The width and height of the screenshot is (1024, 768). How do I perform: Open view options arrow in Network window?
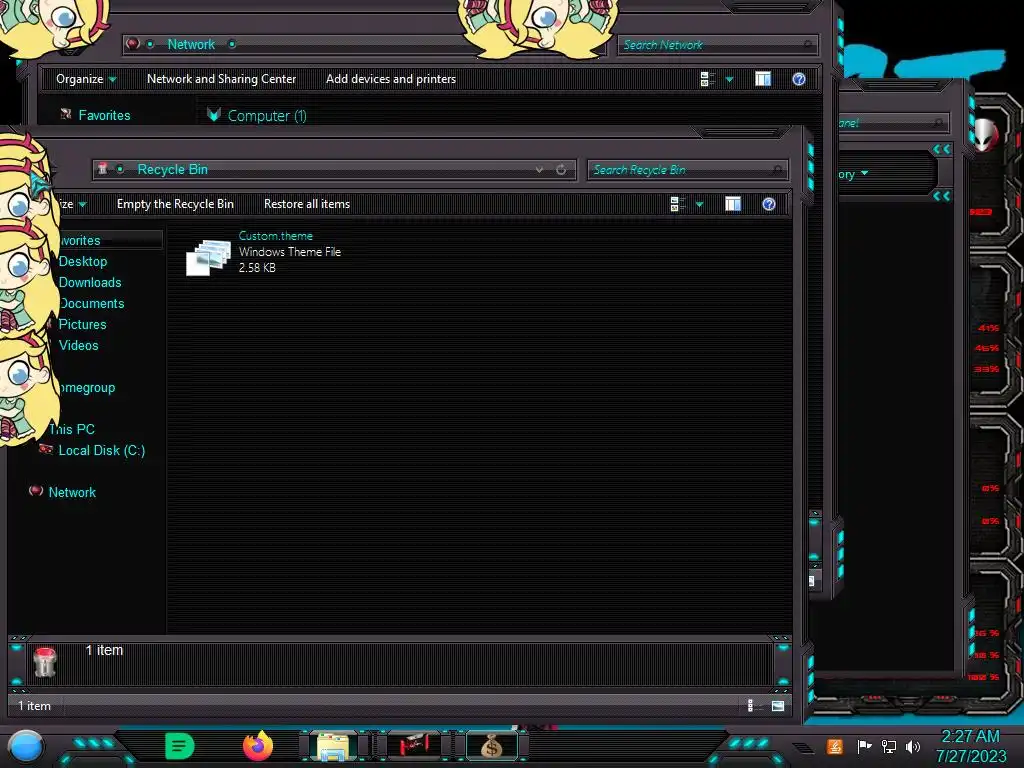(x=729, y=80)
